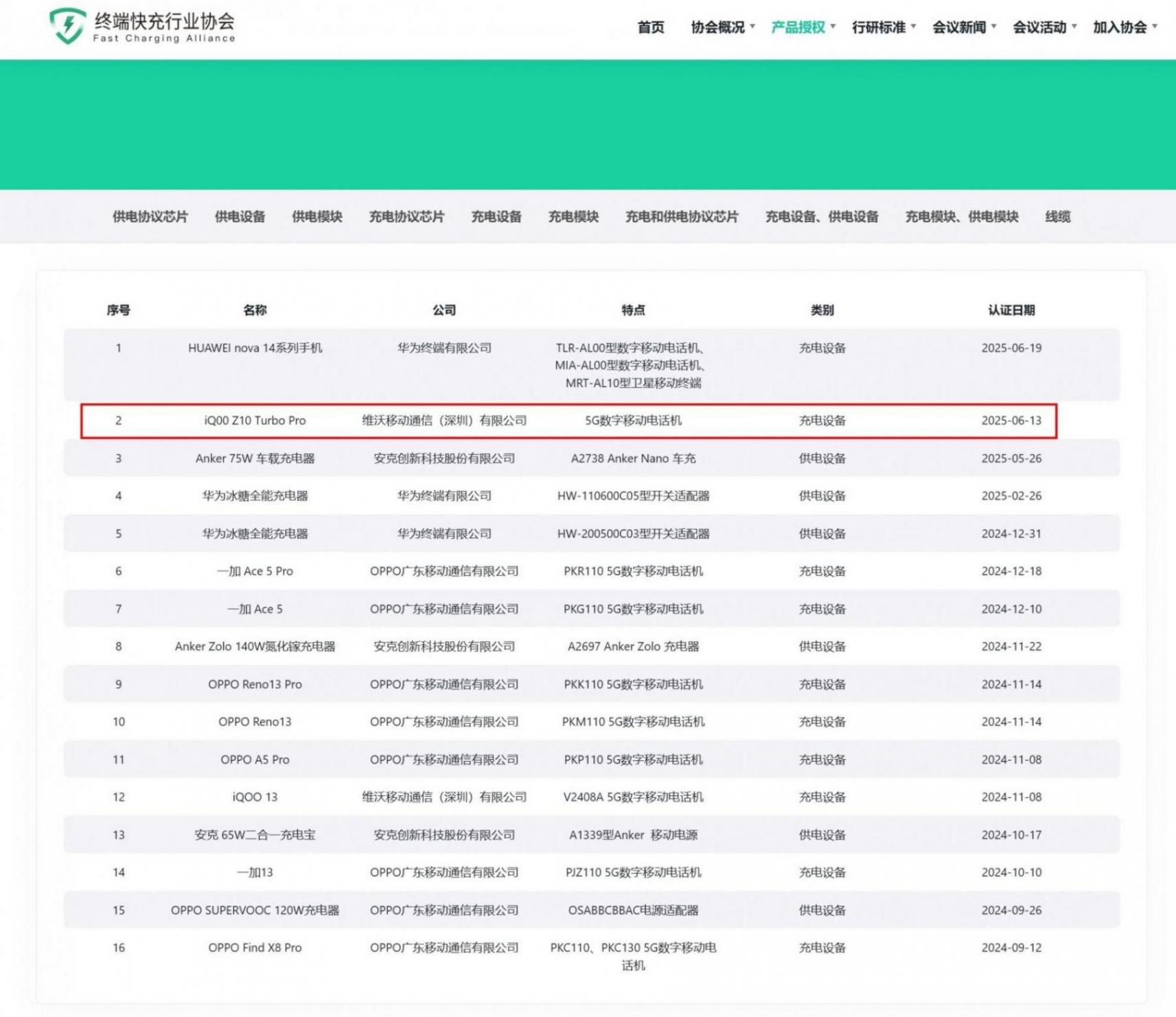The image size is (1176, 1017).
Task: Select the 供电设备 category tab
Action: [240, 217]
